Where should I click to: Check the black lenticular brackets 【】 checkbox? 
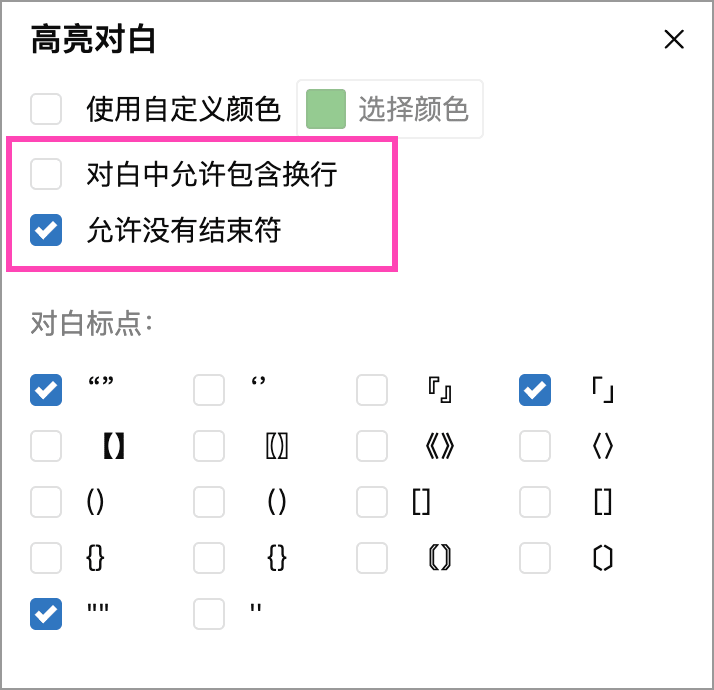[x=46, y=446]
